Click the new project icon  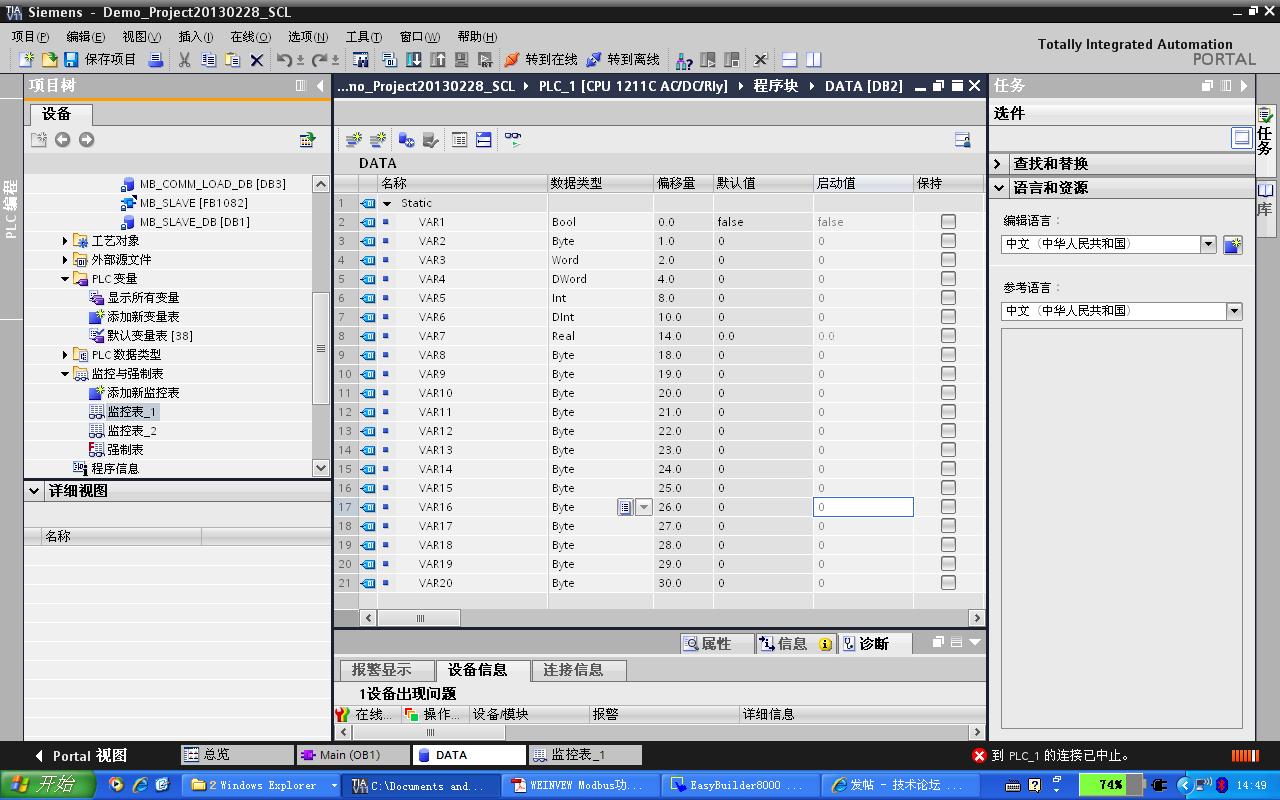[x=27, y=60]
